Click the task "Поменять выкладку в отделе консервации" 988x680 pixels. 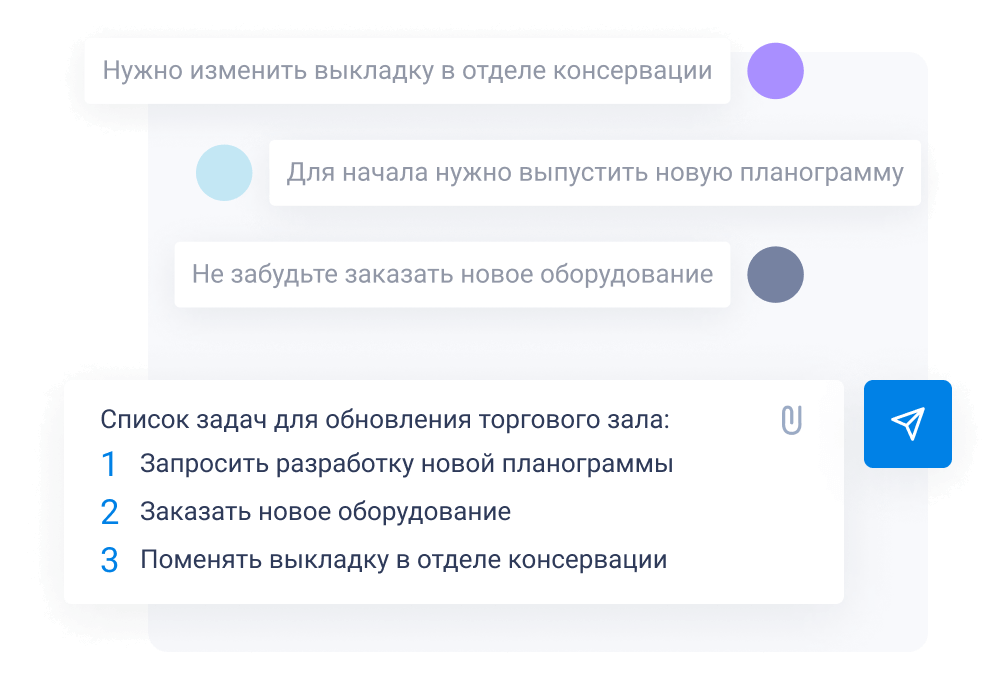[403, 560]
